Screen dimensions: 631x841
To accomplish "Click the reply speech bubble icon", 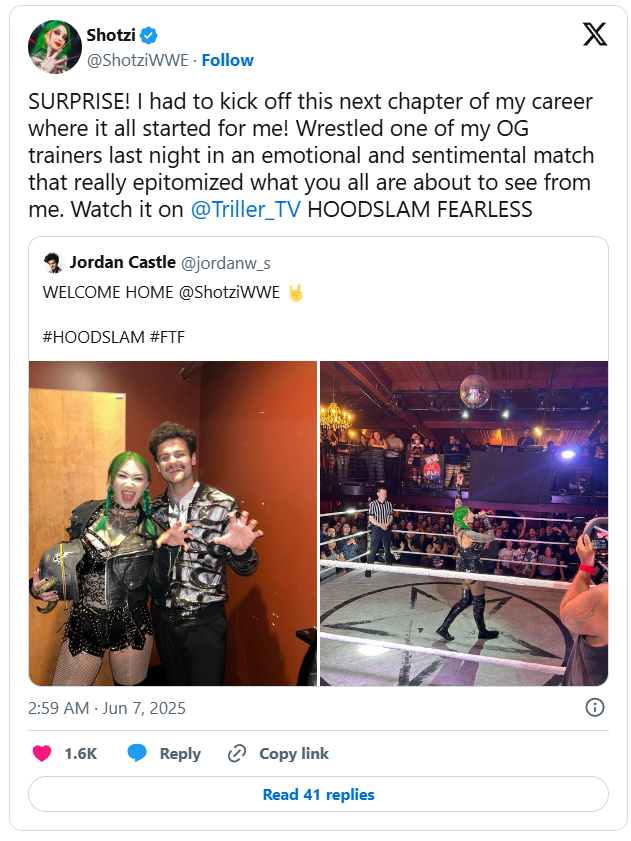I will pyautogui.click(x=137, y=753).
